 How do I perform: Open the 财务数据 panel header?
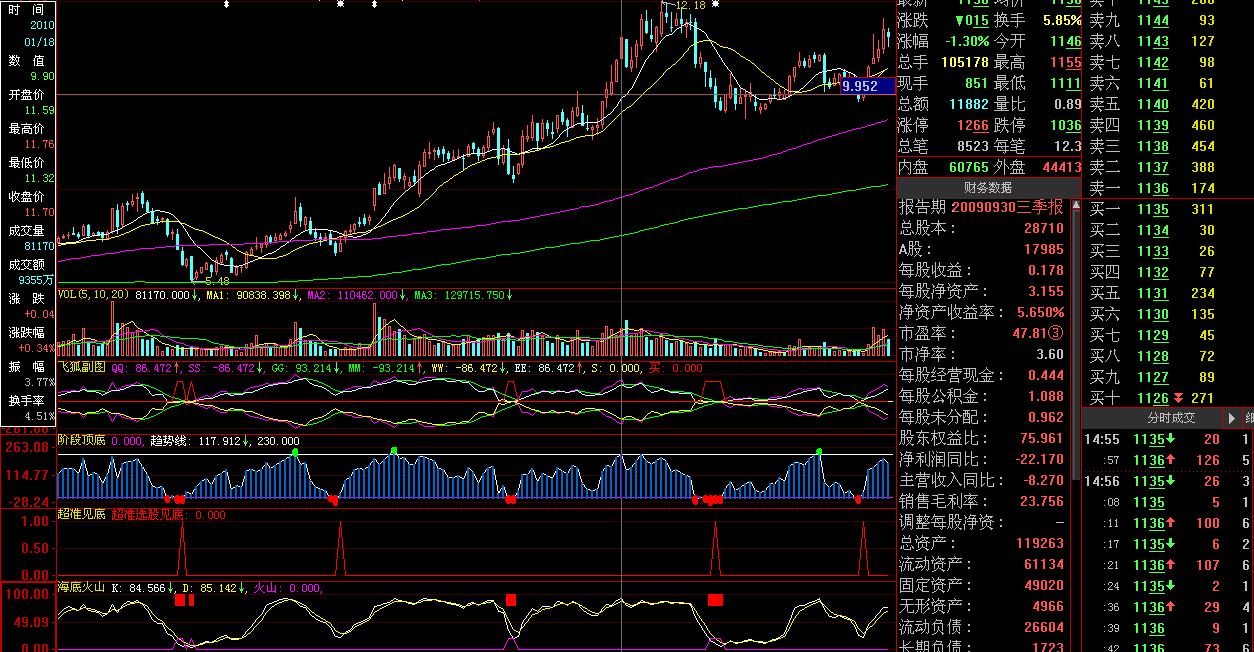click(988, 187)
